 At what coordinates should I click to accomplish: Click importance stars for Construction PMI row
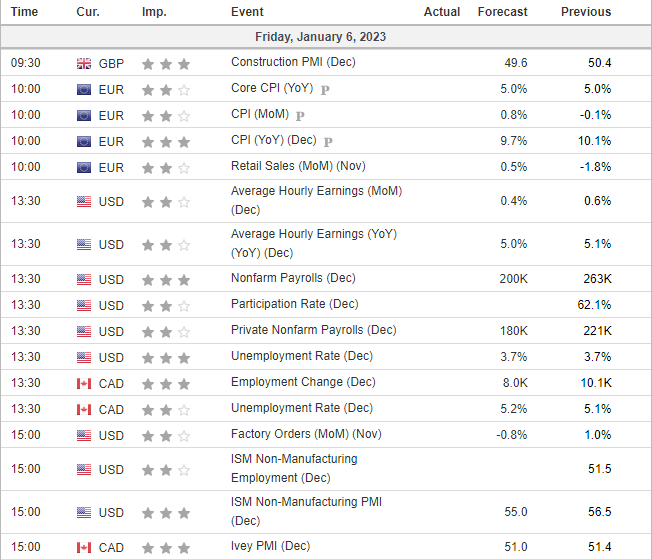166,64
